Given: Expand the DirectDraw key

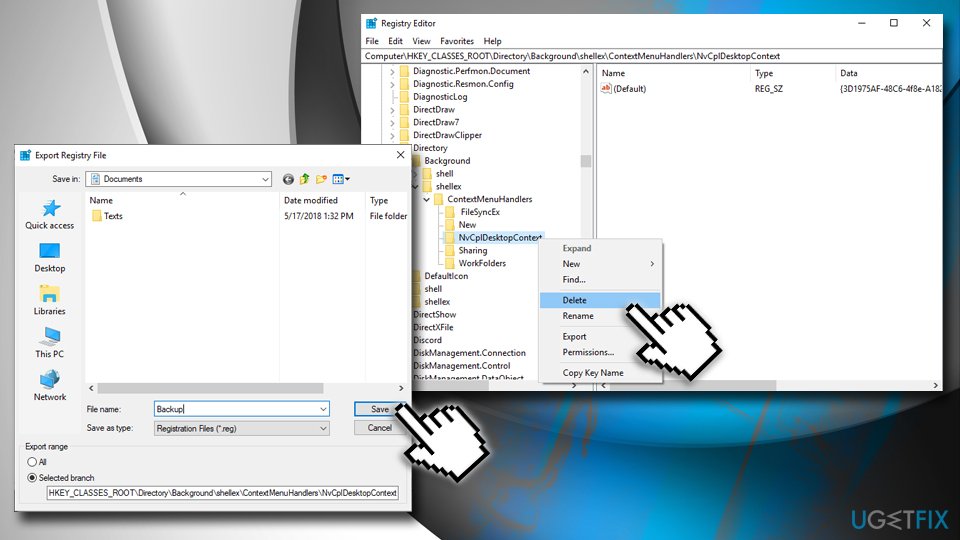Looking at the screenshot, I should [392, 110].
